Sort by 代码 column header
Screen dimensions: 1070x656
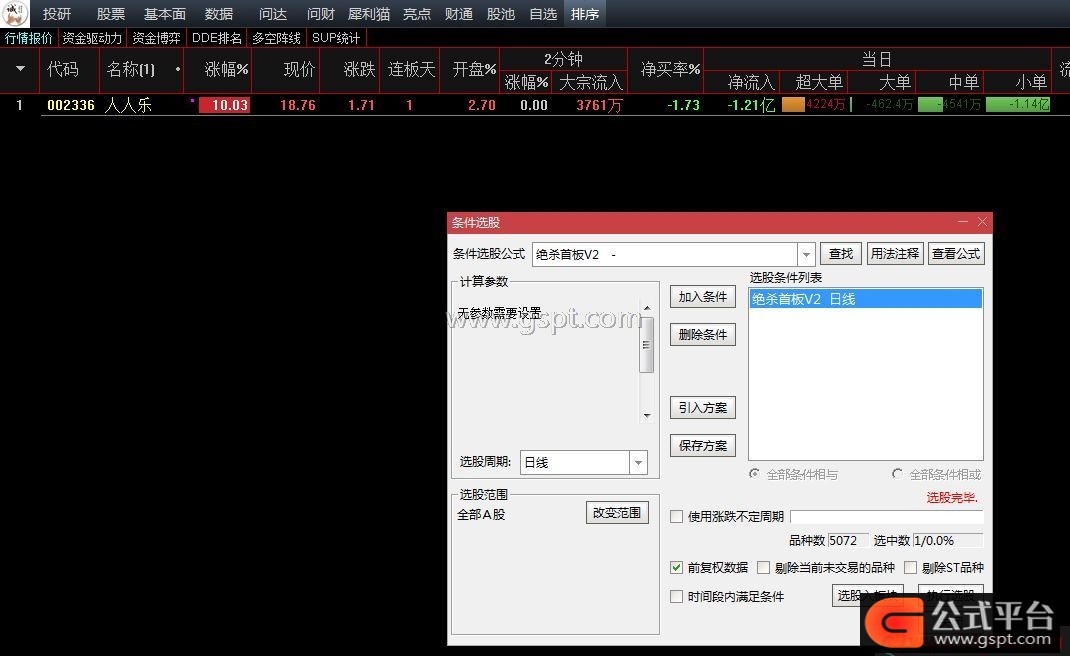63,69
